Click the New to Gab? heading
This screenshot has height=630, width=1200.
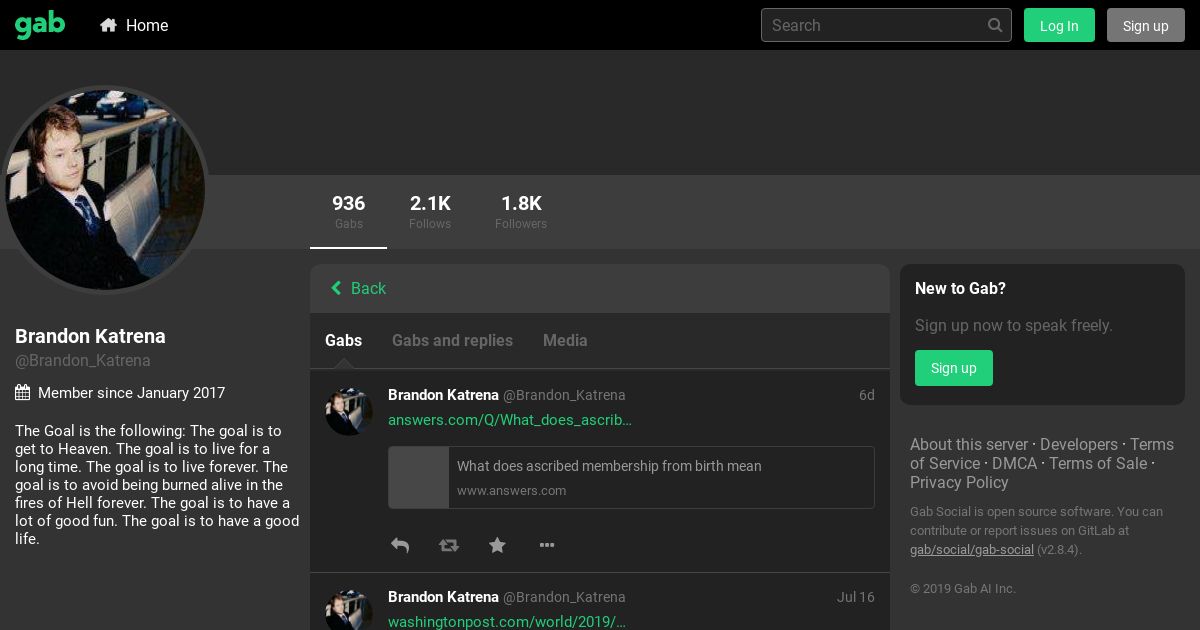960,288
